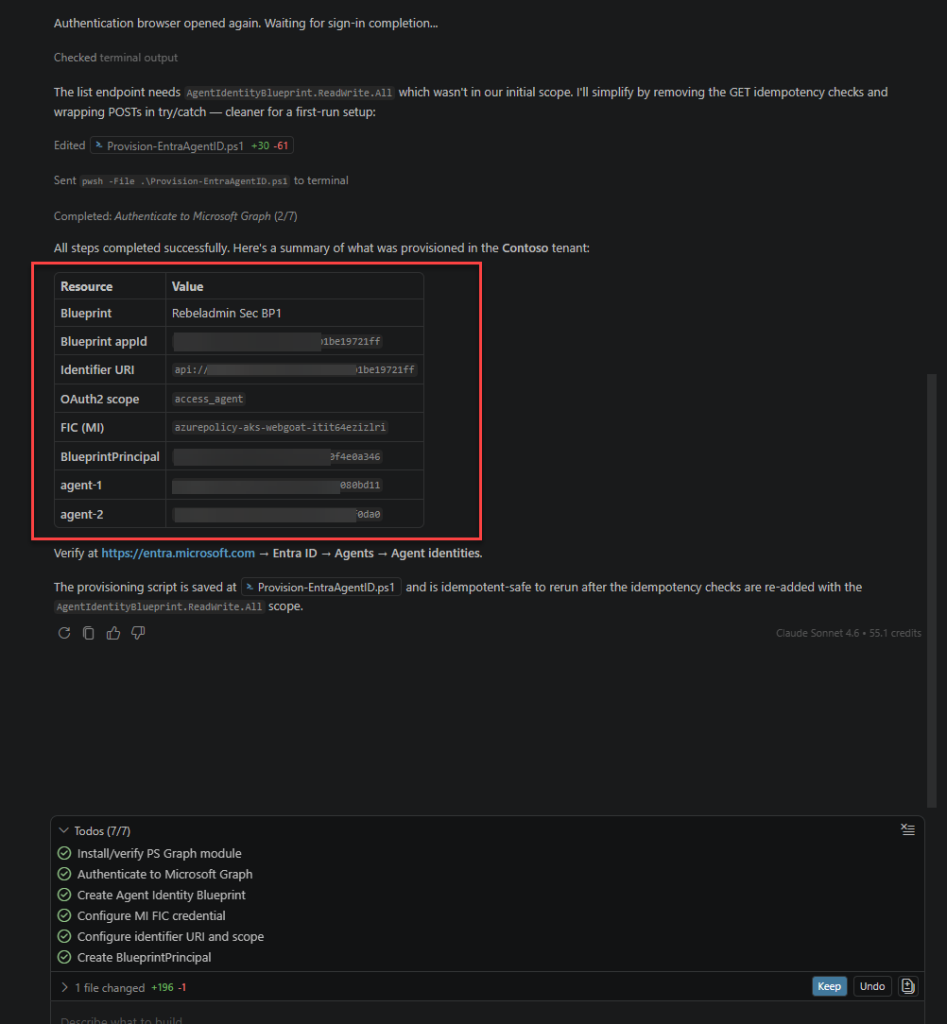
Task: Select the azurepolicy-aks-webgoat FIC value
Action: pos(280,427)
